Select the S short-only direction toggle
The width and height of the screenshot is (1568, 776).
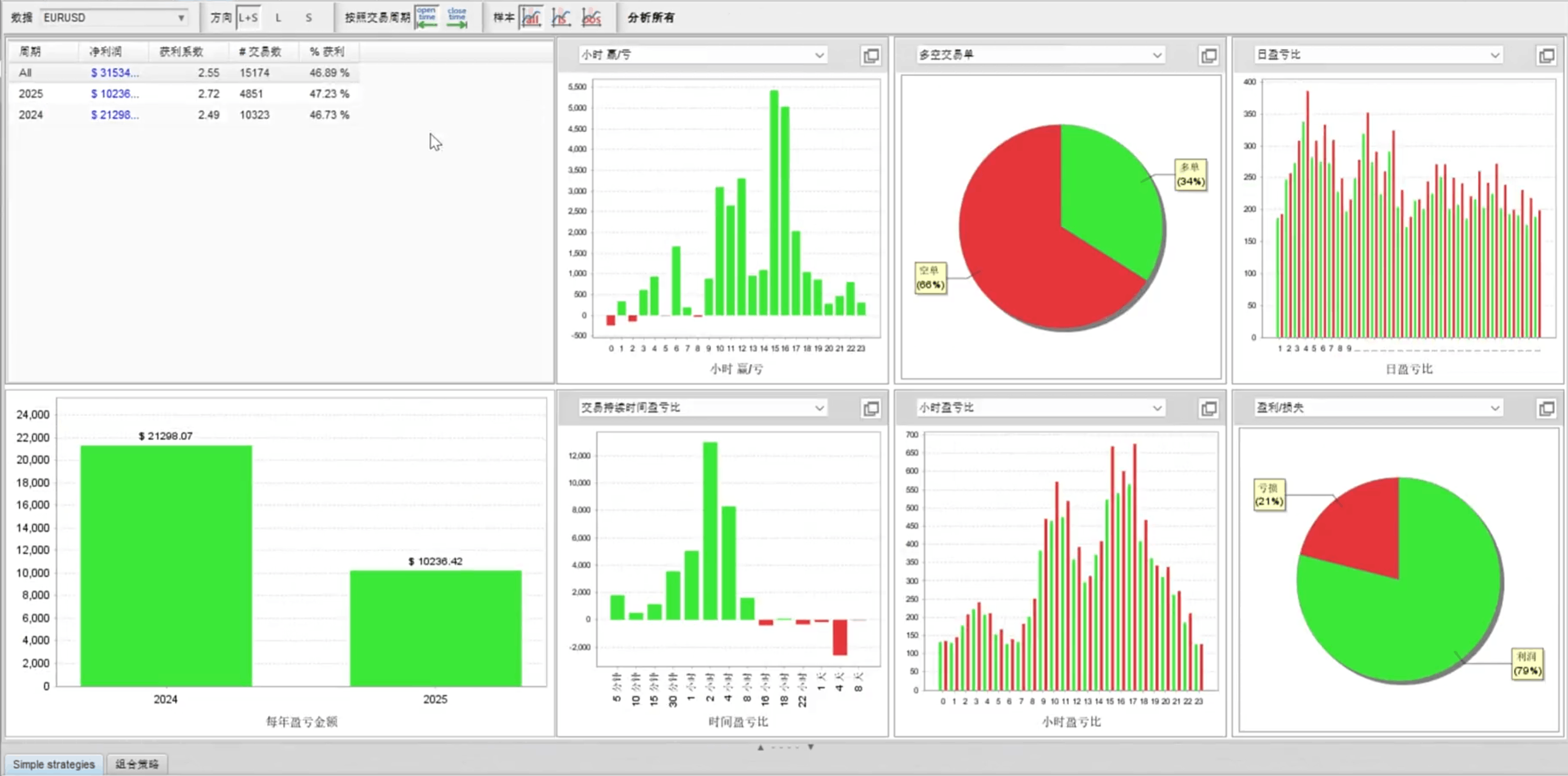[309, 18]
